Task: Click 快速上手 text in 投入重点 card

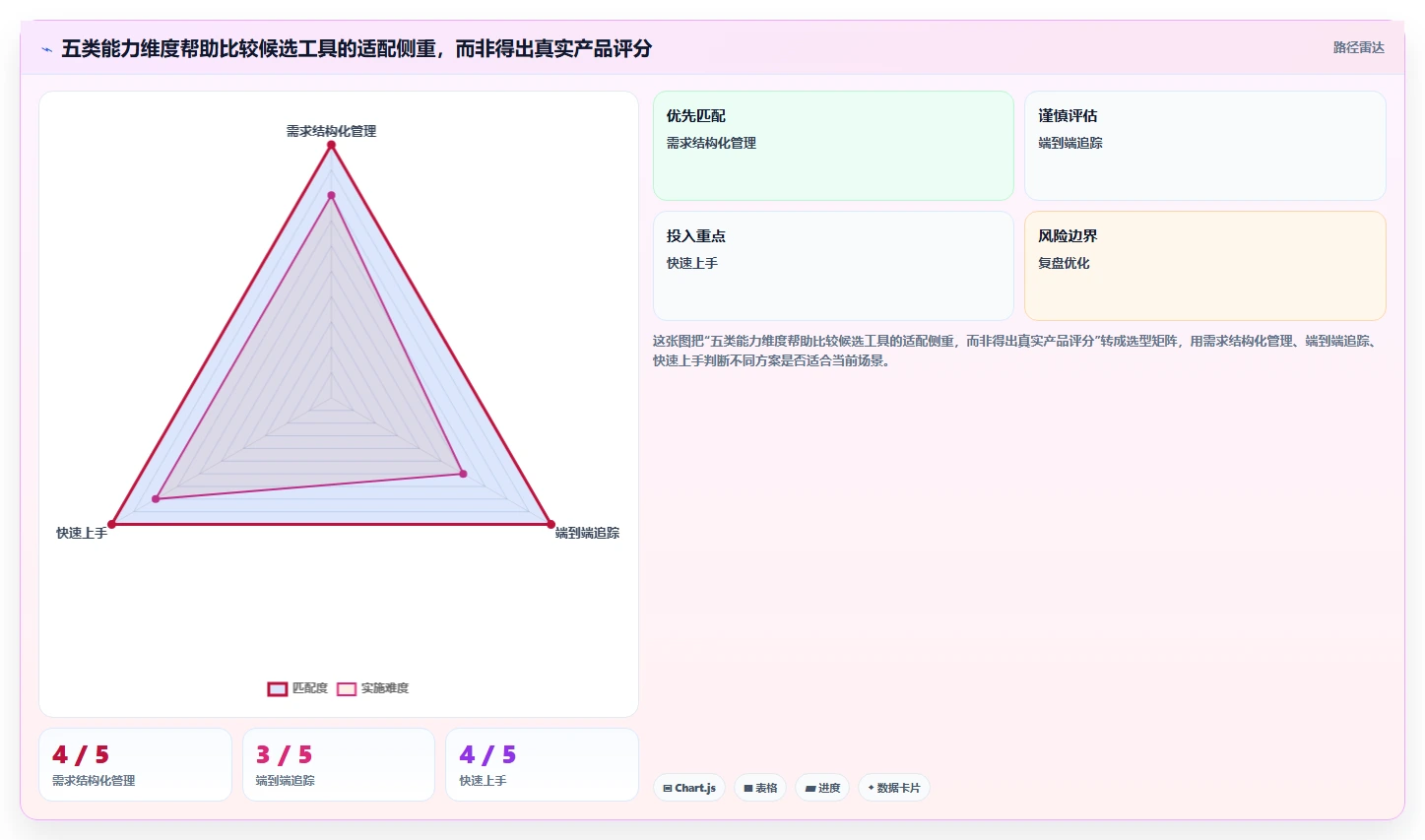Action: (x=692, y=263)
